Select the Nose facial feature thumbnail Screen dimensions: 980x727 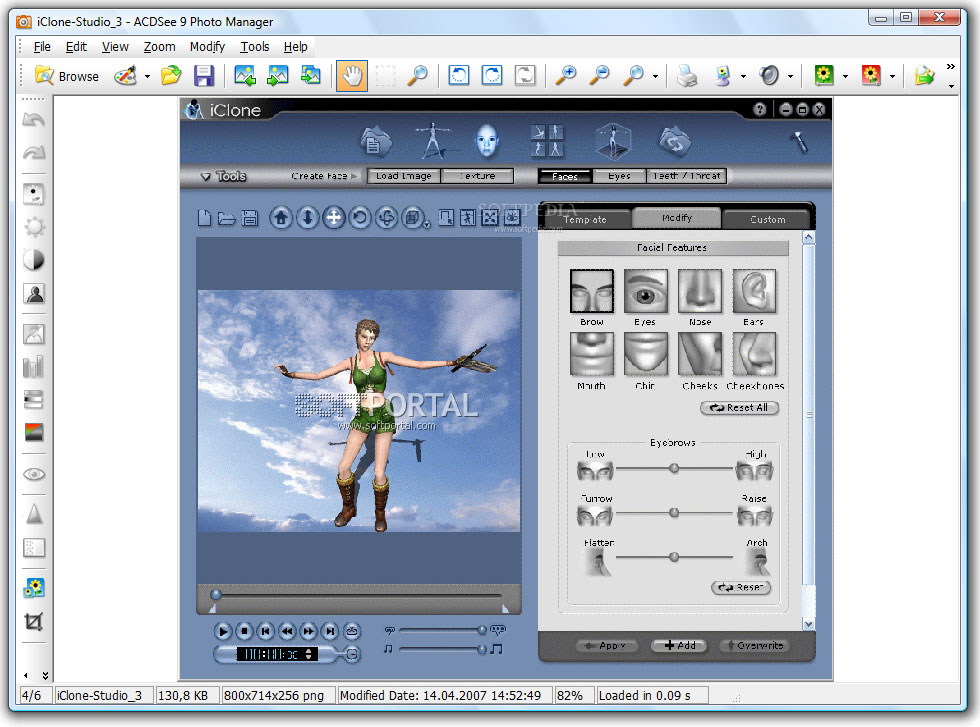700,292
